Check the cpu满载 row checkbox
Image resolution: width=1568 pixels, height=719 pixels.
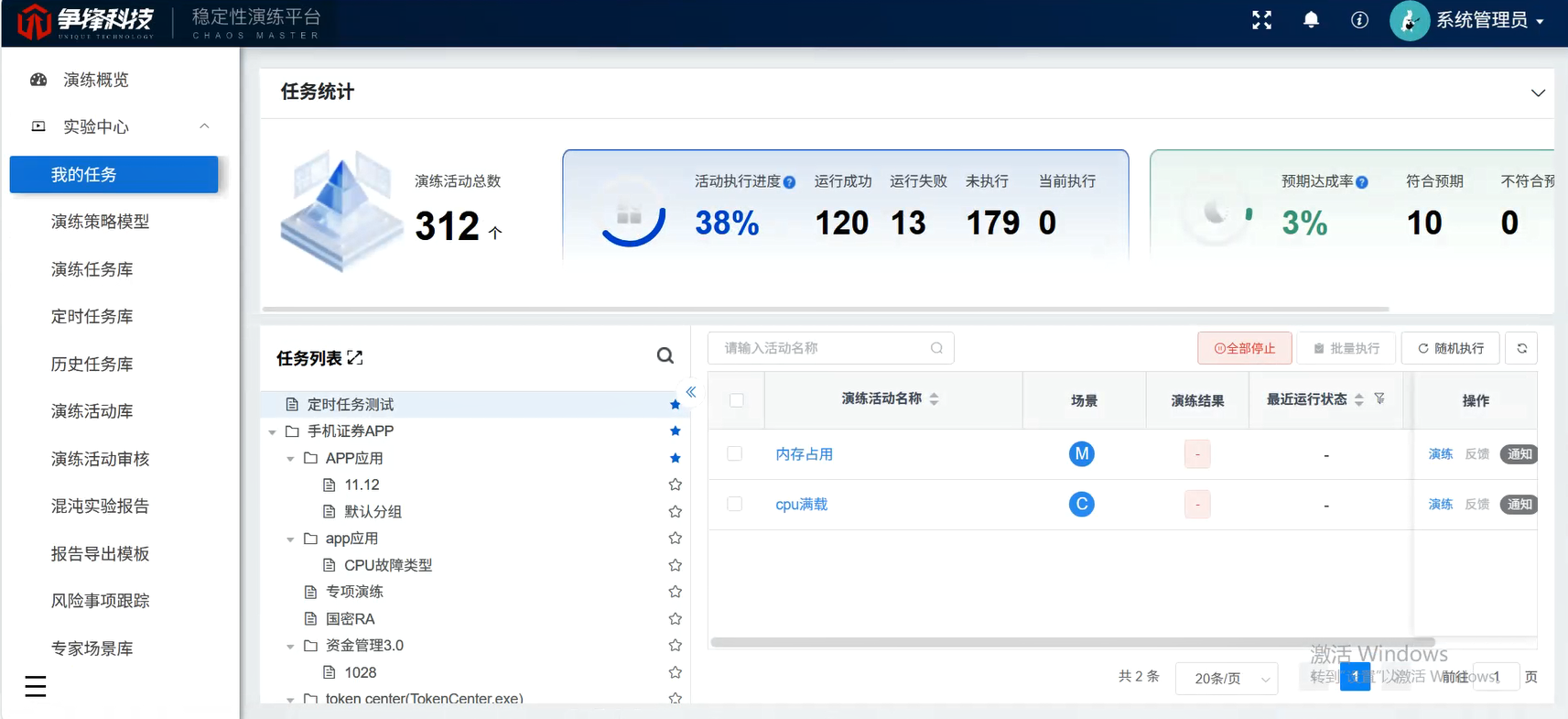point(734,504)
